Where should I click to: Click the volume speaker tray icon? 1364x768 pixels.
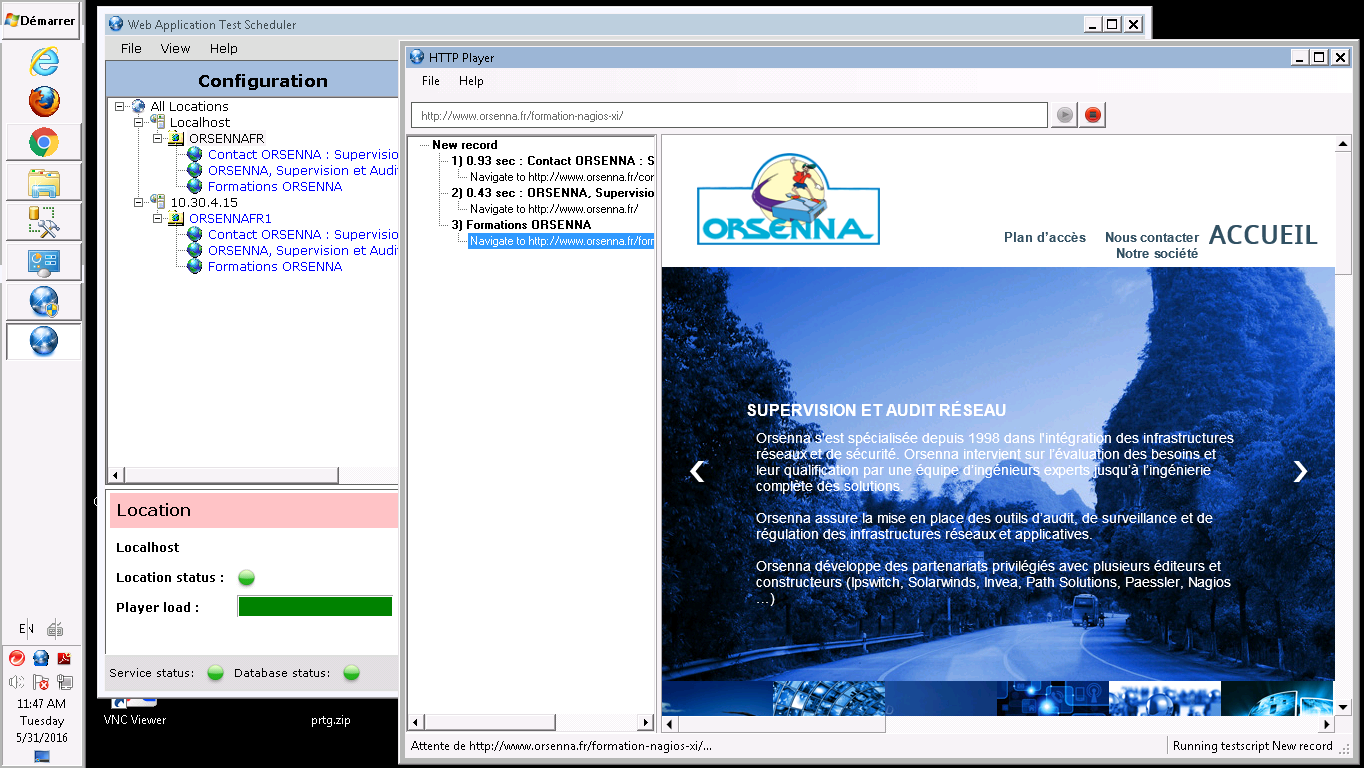click(x=17, y=683)
